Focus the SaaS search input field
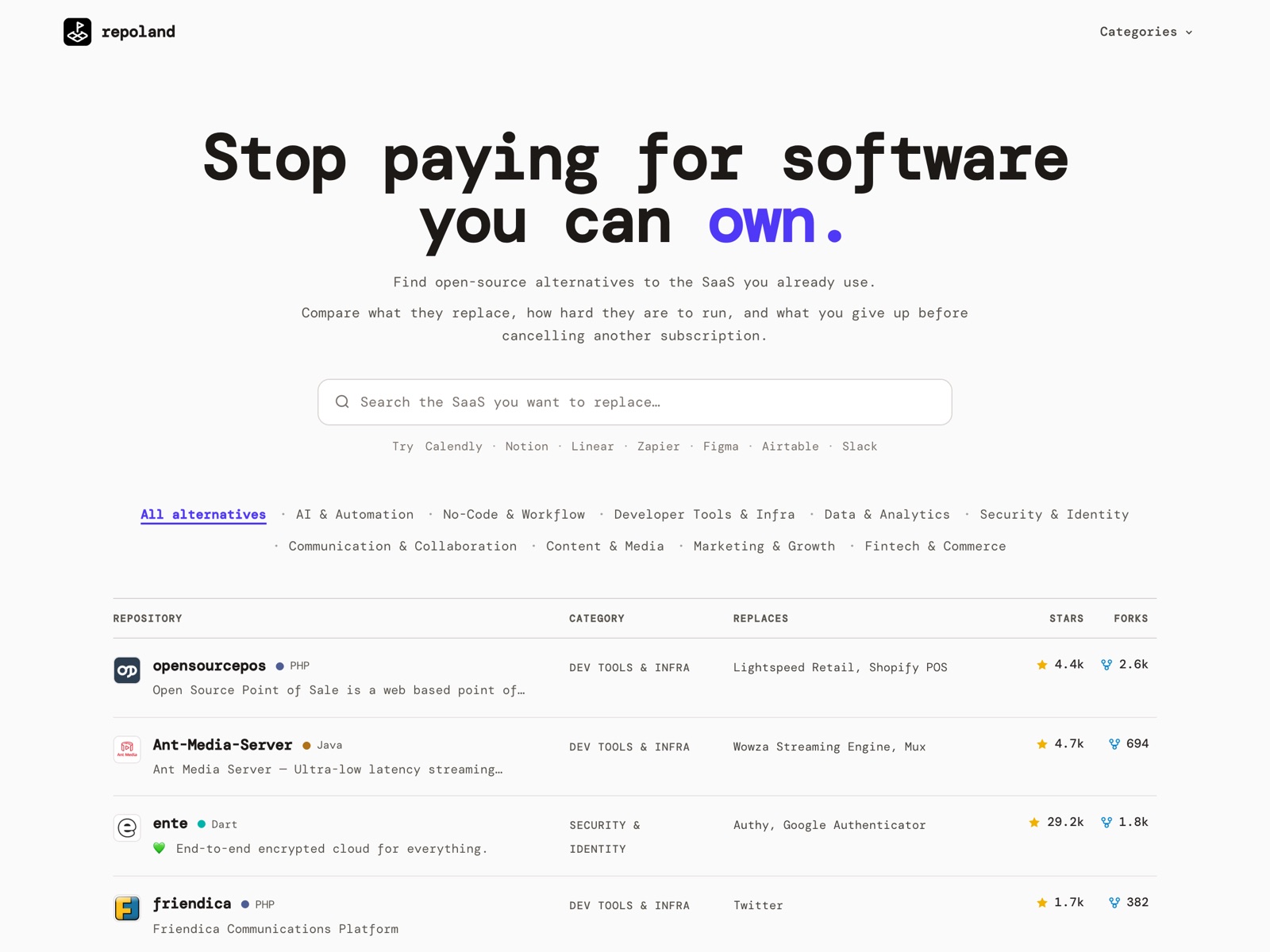Screen dimensions: 1270x952 click(x=634, y=402)
